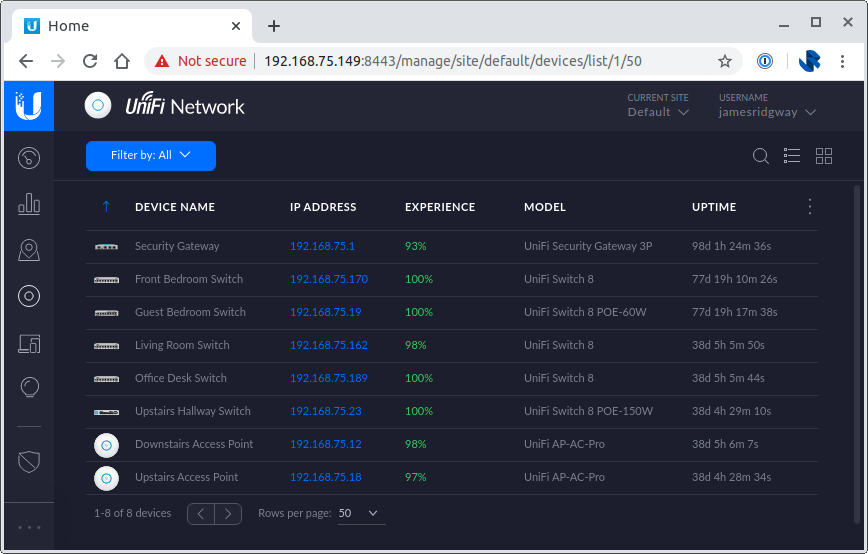Open IP link 192.168.75.1
The image size is (868, 554).
[x=322, y=246]
